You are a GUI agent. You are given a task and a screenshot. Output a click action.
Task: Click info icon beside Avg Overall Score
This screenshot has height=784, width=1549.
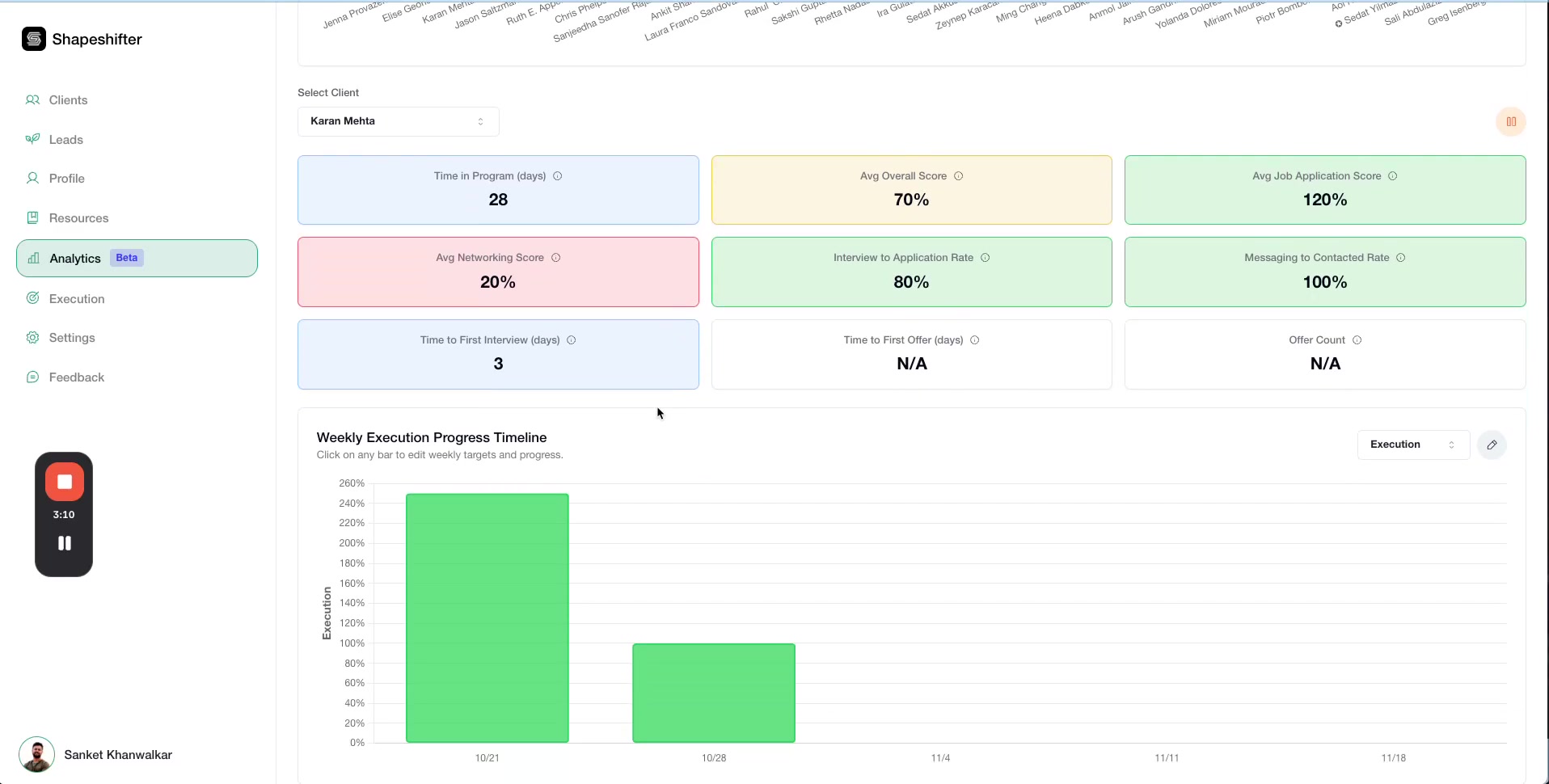(958, 176)
